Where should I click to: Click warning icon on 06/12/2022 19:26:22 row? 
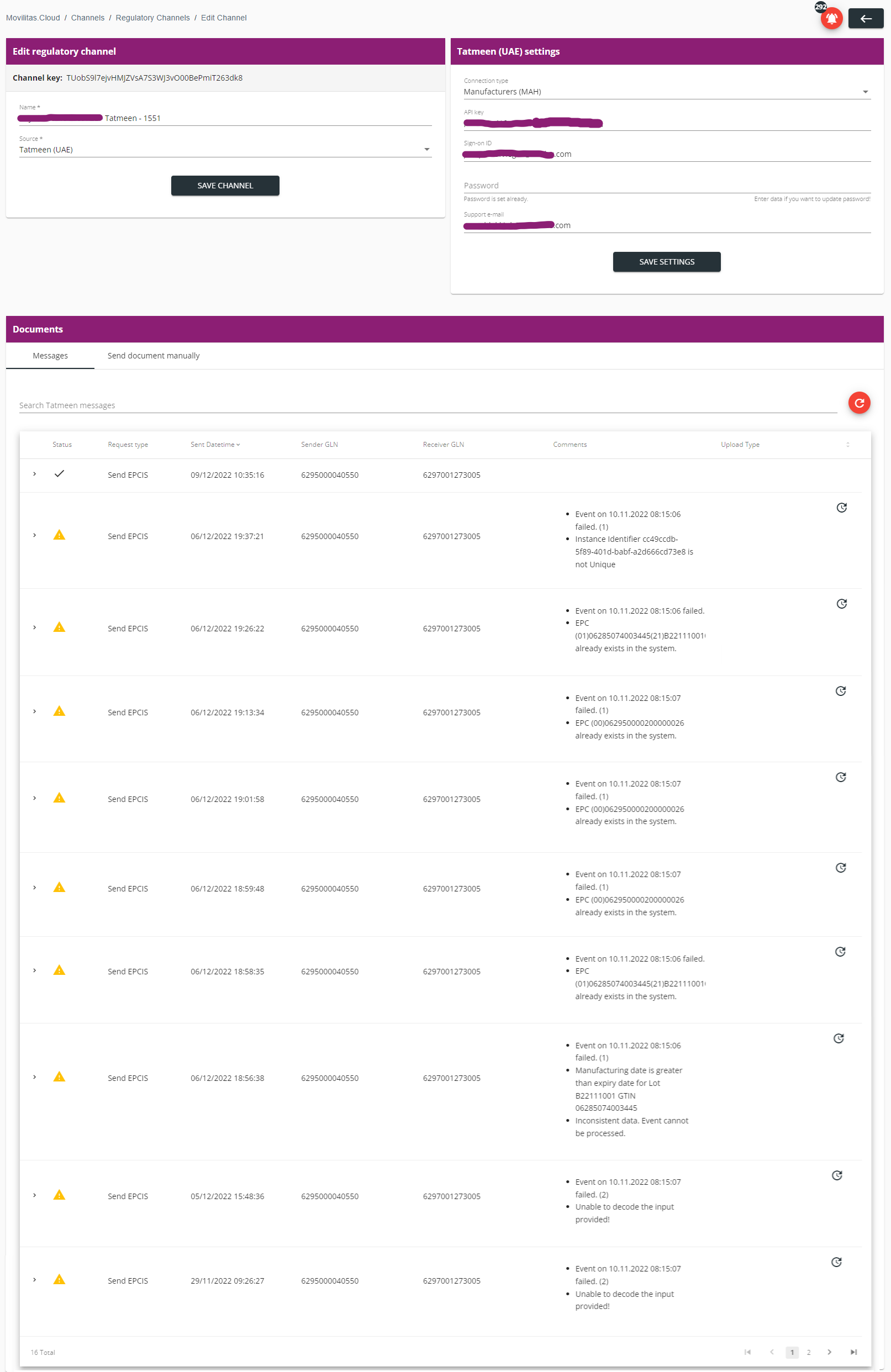(59, 627)
